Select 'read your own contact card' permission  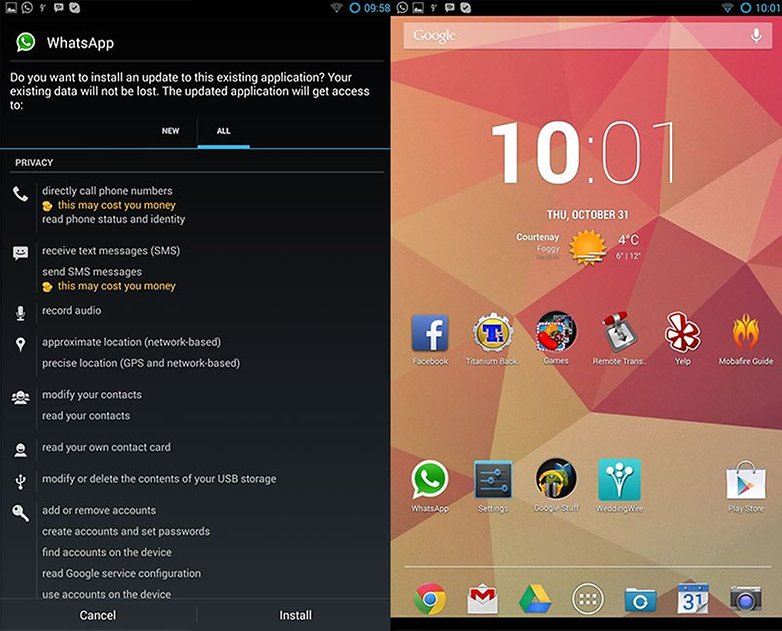(x=106, y=447)
